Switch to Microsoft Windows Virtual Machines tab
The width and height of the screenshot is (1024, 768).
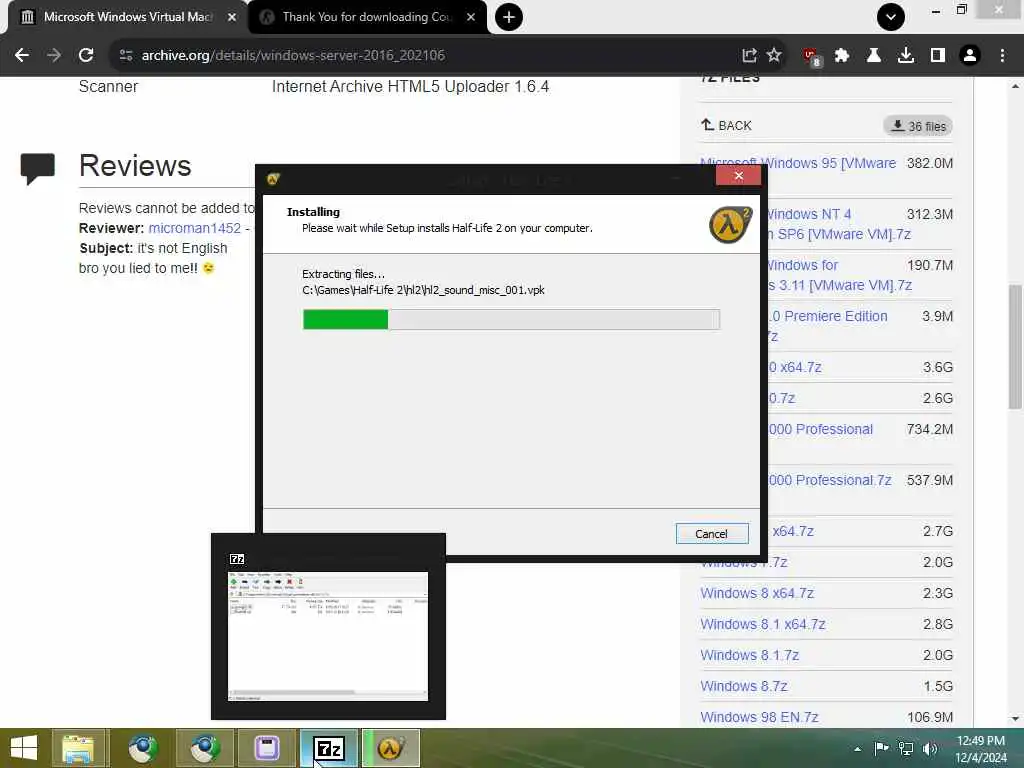128,17
